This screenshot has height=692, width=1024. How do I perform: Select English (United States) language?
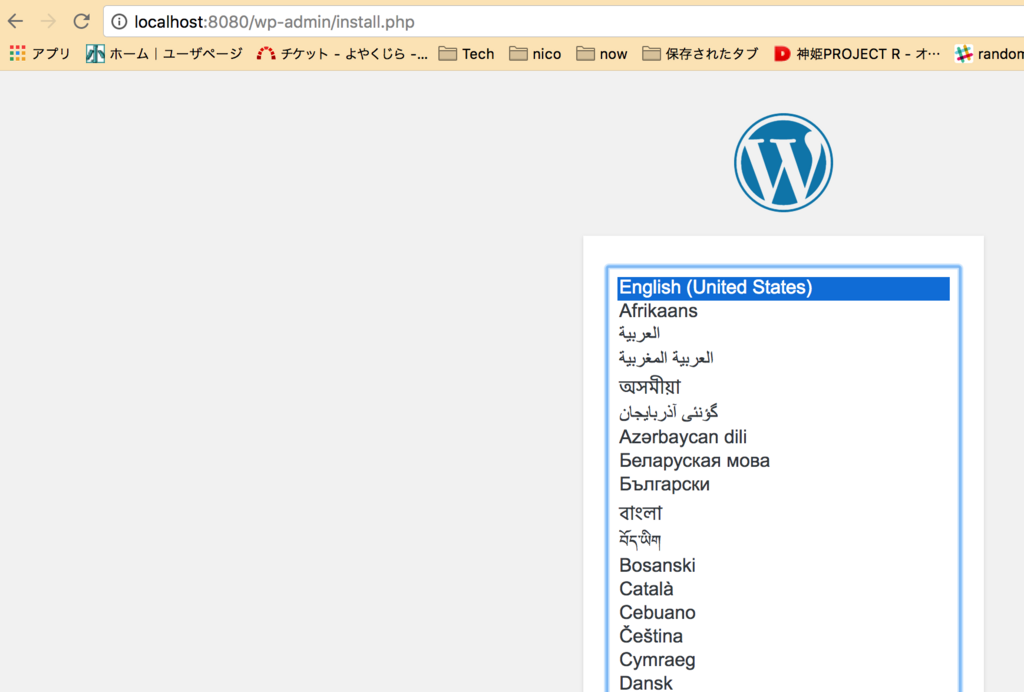point(783,288)
